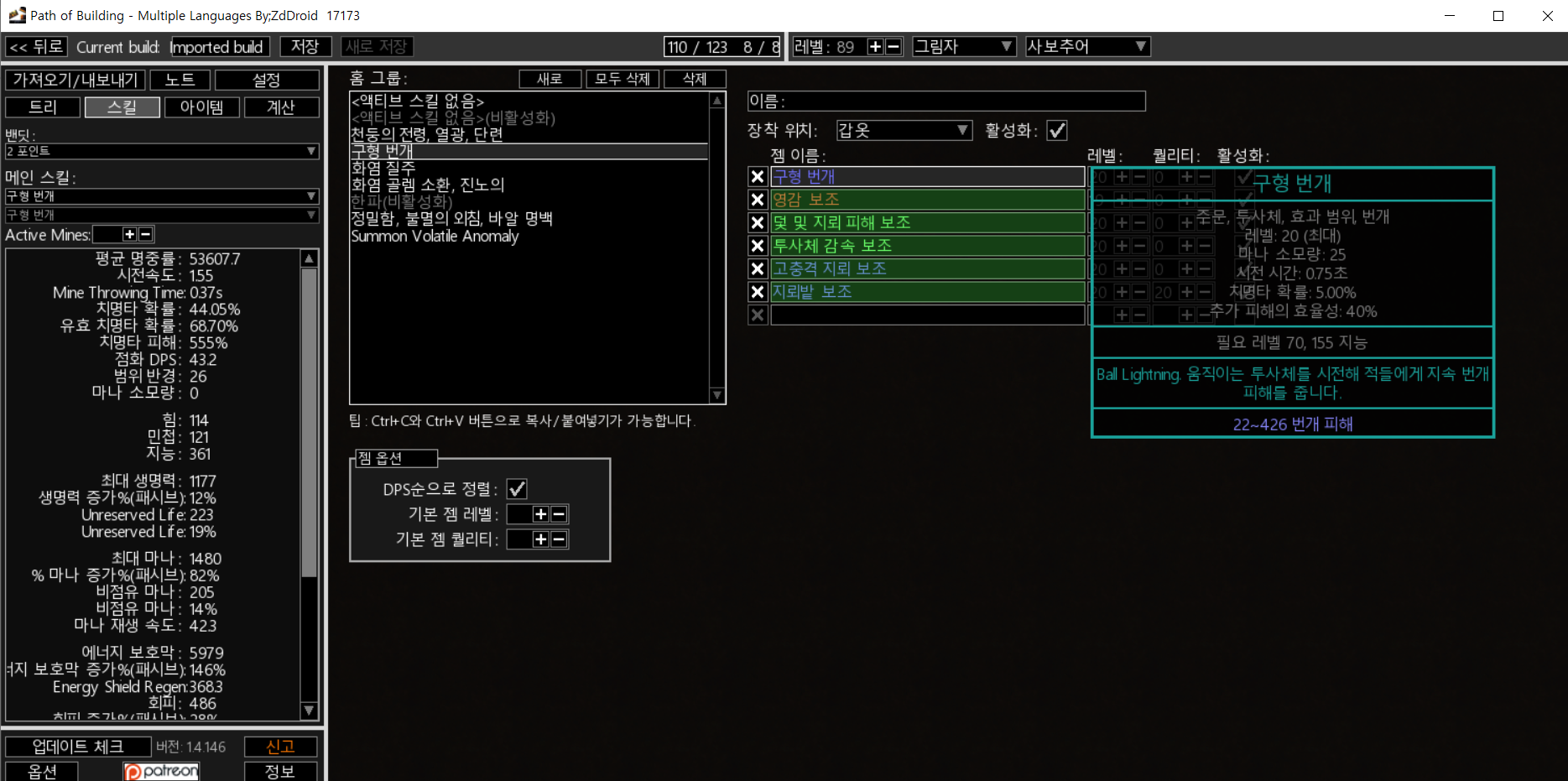Image resolution: width=1568 pixels, height=781 pixels.
Task: Increase 기본 젬 퀄리티 with plus button
Action: coord(541,539)
